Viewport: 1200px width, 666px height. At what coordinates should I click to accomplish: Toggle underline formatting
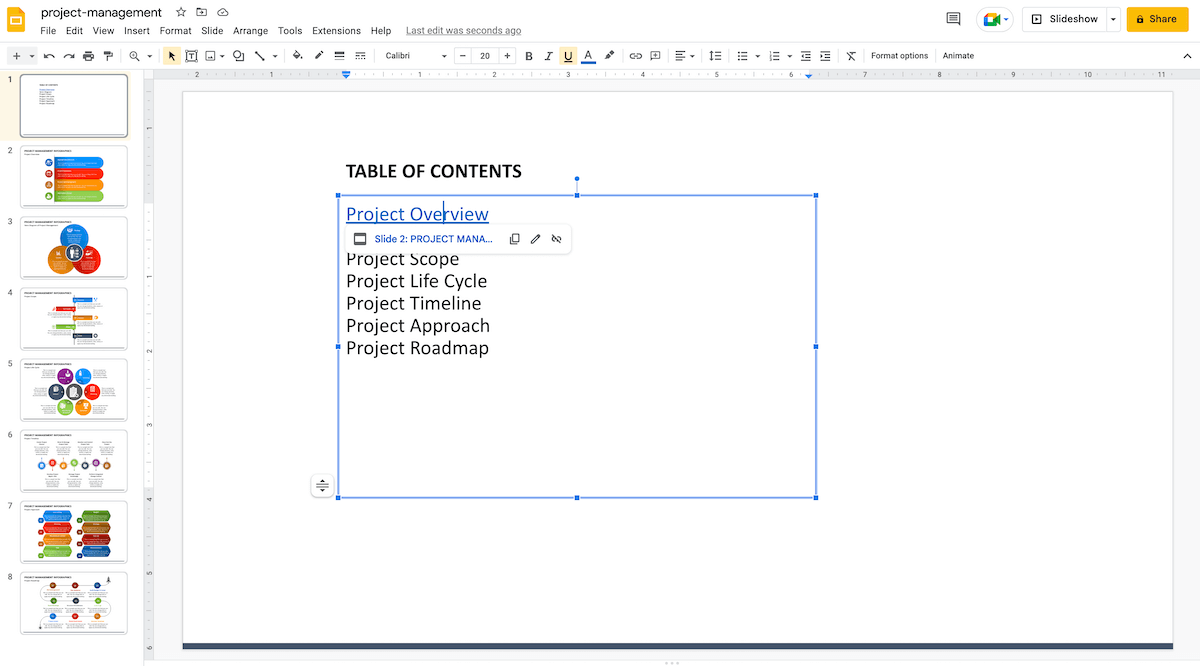(x=568, y=56)
